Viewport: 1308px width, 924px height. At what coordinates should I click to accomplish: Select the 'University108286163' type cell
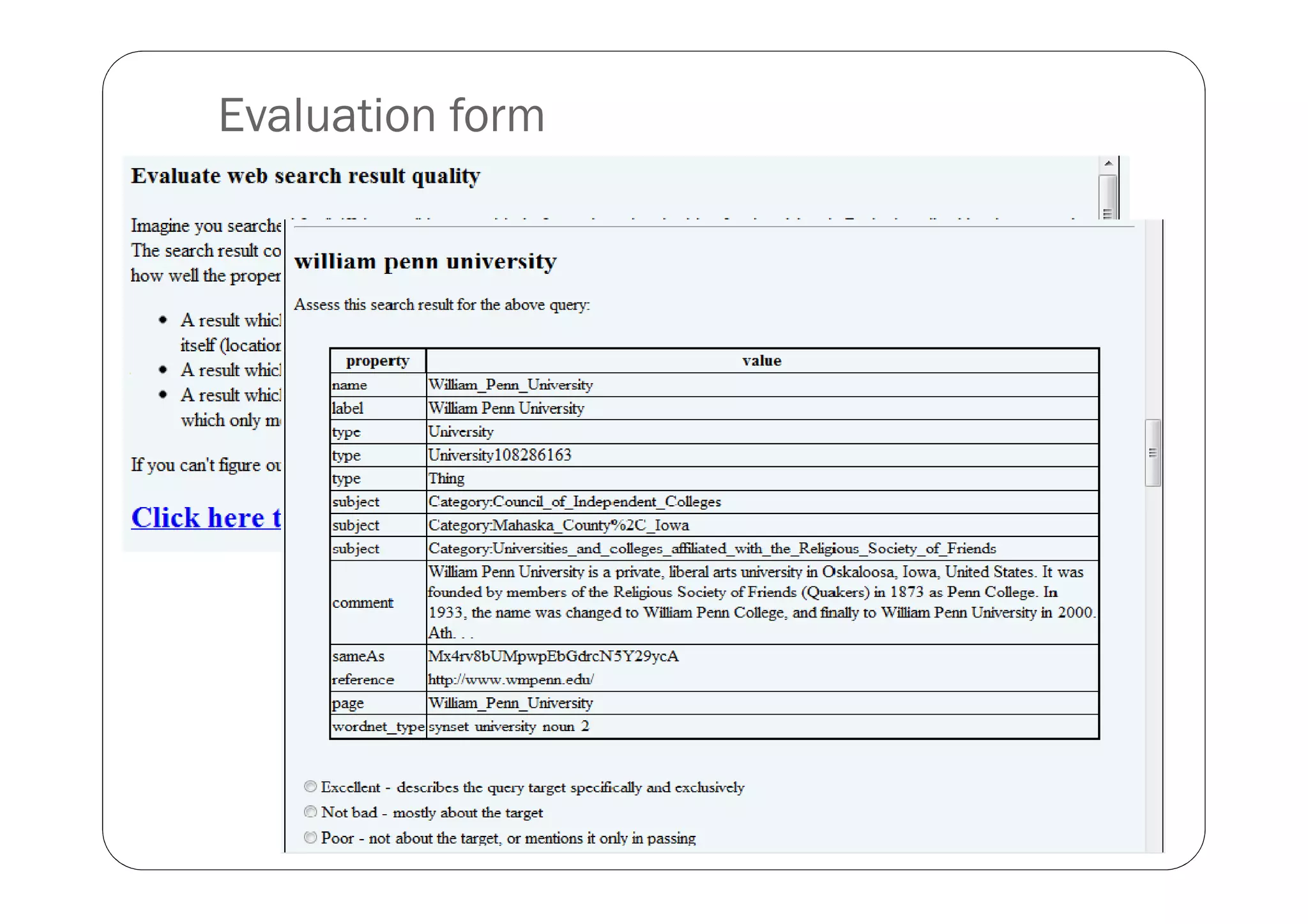[x=762, y=455]
